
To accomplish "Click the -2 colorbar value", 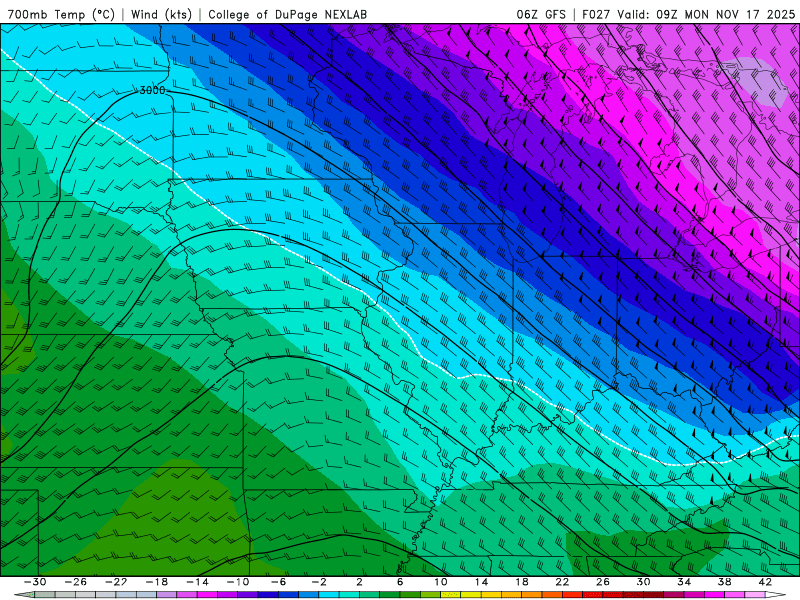I will click(x=319, y=582).
